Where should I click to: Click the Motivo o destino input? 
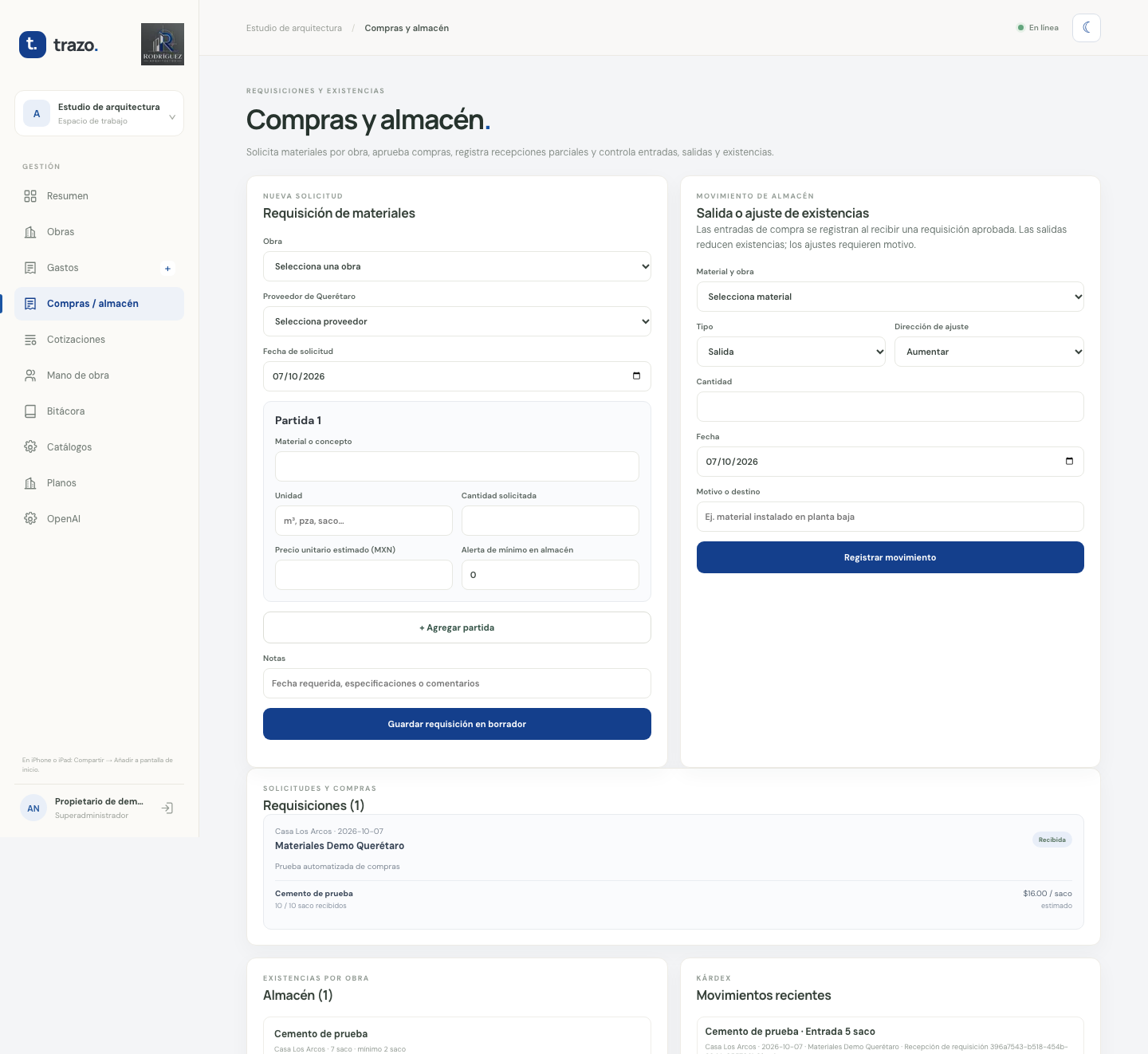(x=890, y=517)
